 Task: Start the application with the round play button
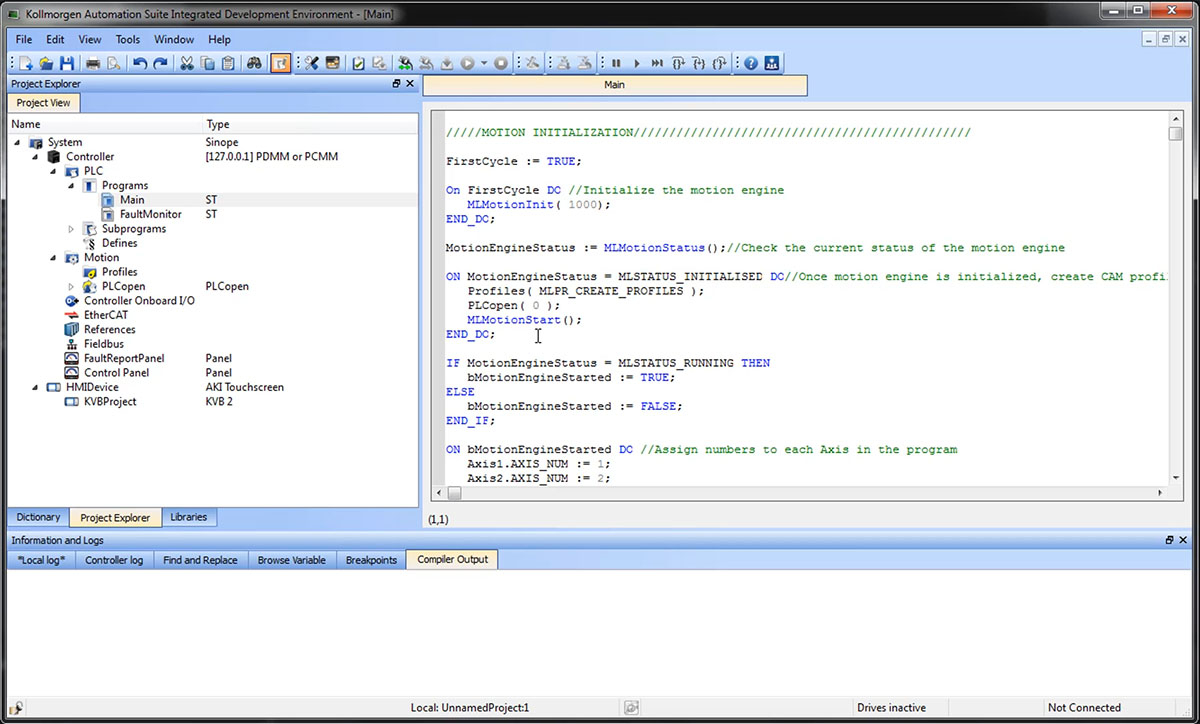click(x=467, y=63)
